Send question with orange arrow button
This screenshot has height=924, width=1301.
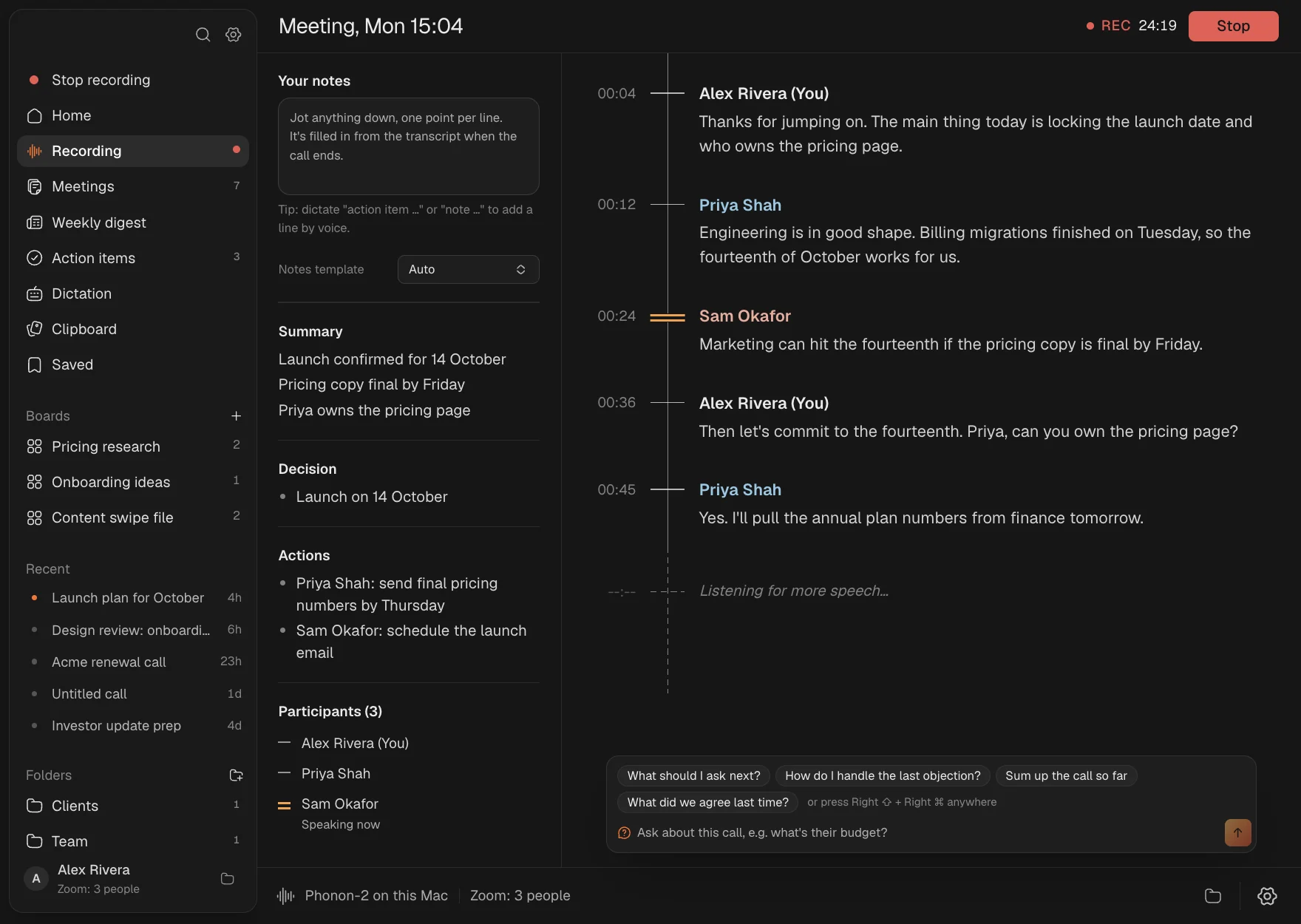(1237, 832)
